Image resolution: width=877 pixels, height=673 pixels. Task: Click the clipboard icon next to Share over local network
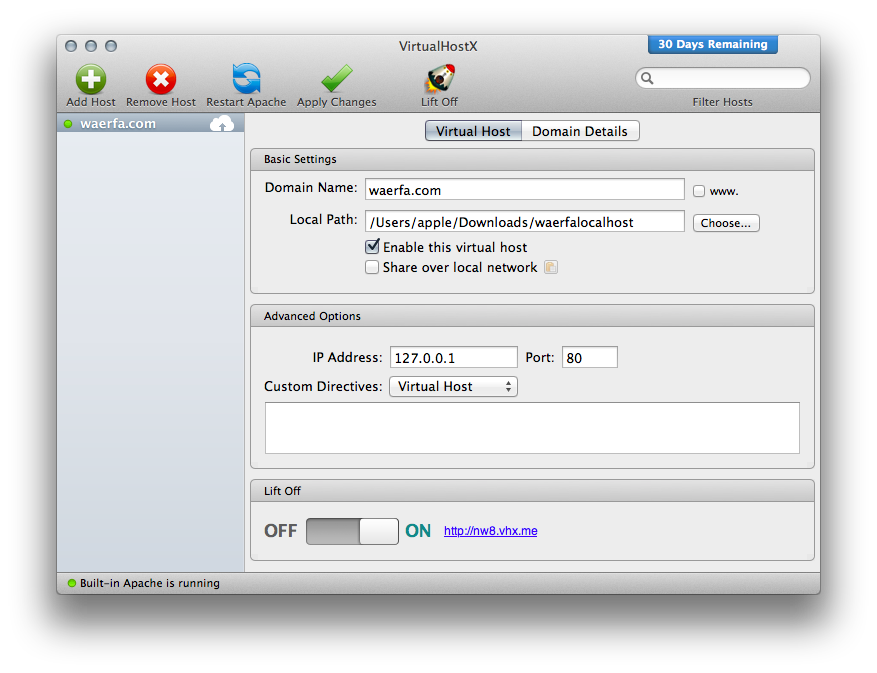coord(551,267)
